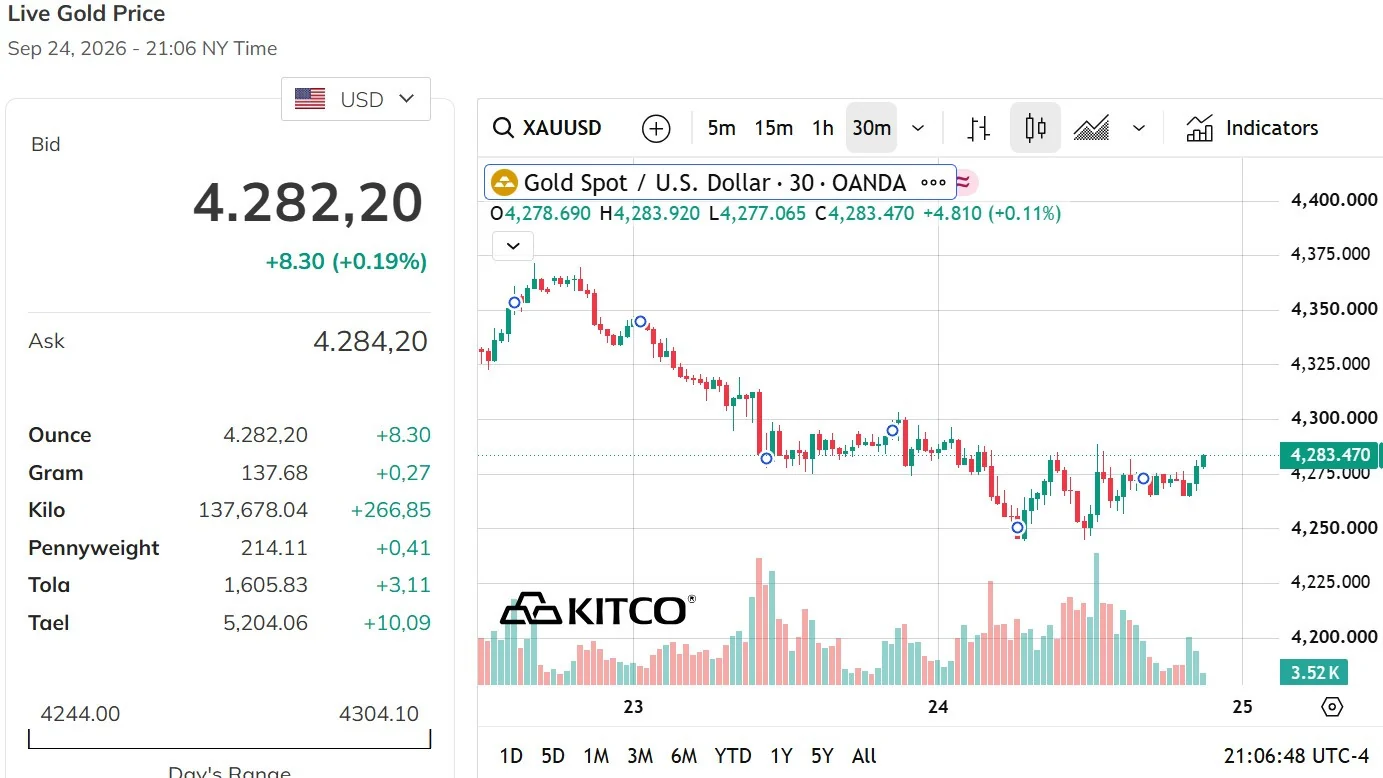Open chart settings hexagon icon

pyautogui.click(x=1332, y=707)
